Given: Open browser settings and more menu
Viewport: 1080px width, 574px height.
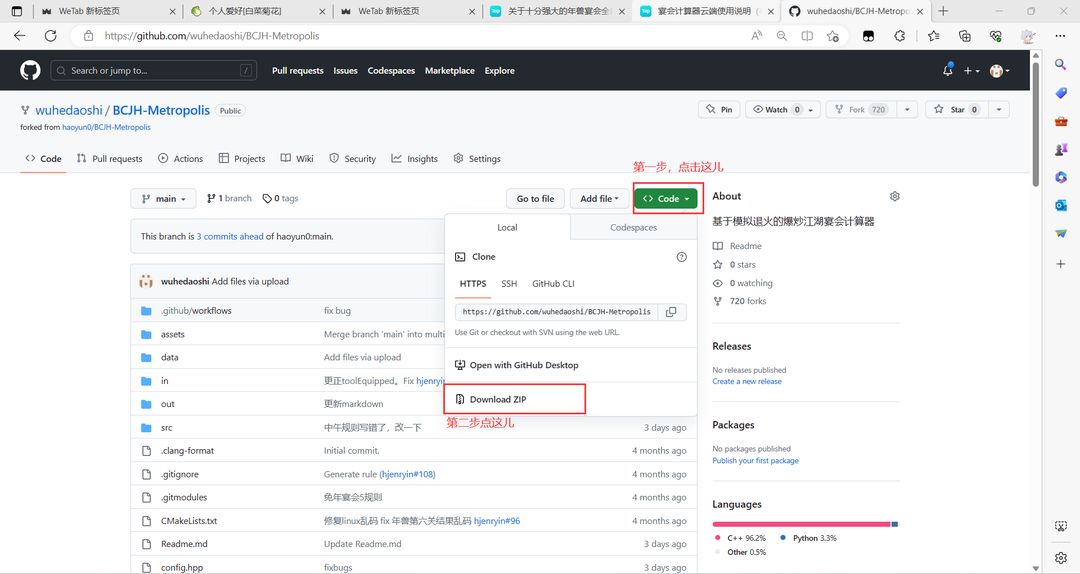Looking at the screenshot, I should [x=1060, y=36].
